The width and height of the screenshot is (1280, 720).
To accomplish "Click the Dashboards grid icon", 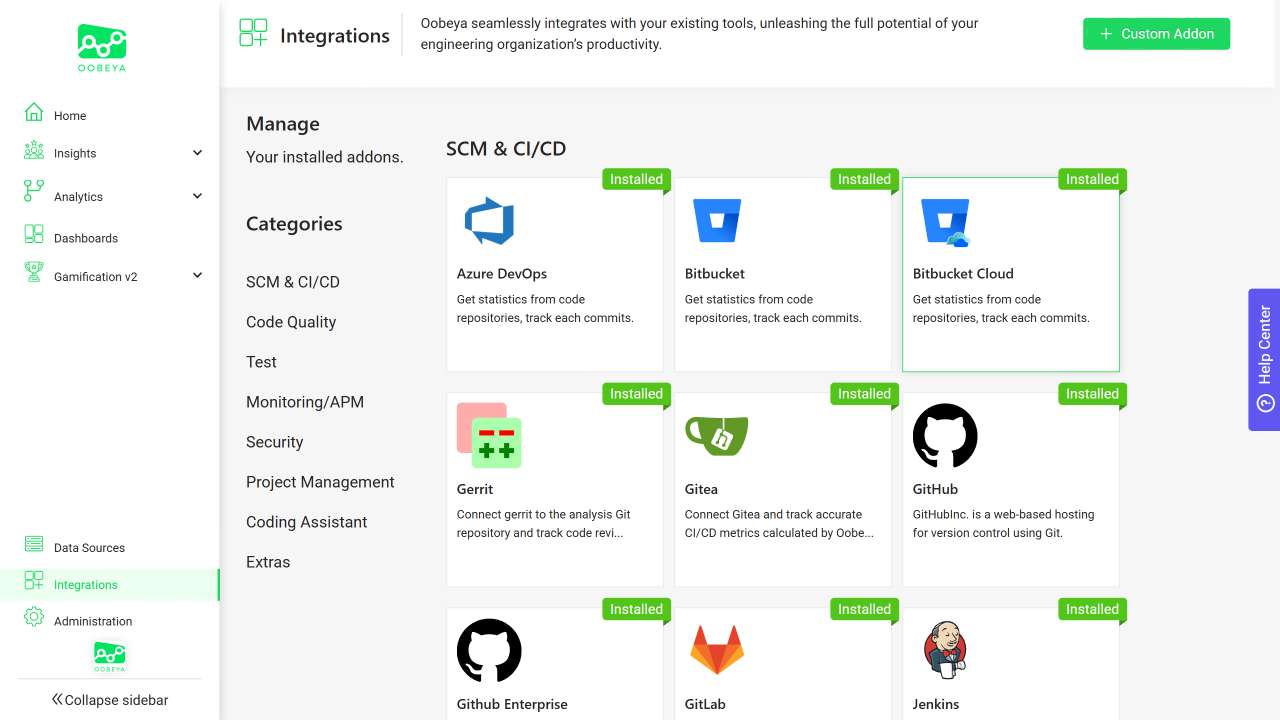I will [34, 234].
